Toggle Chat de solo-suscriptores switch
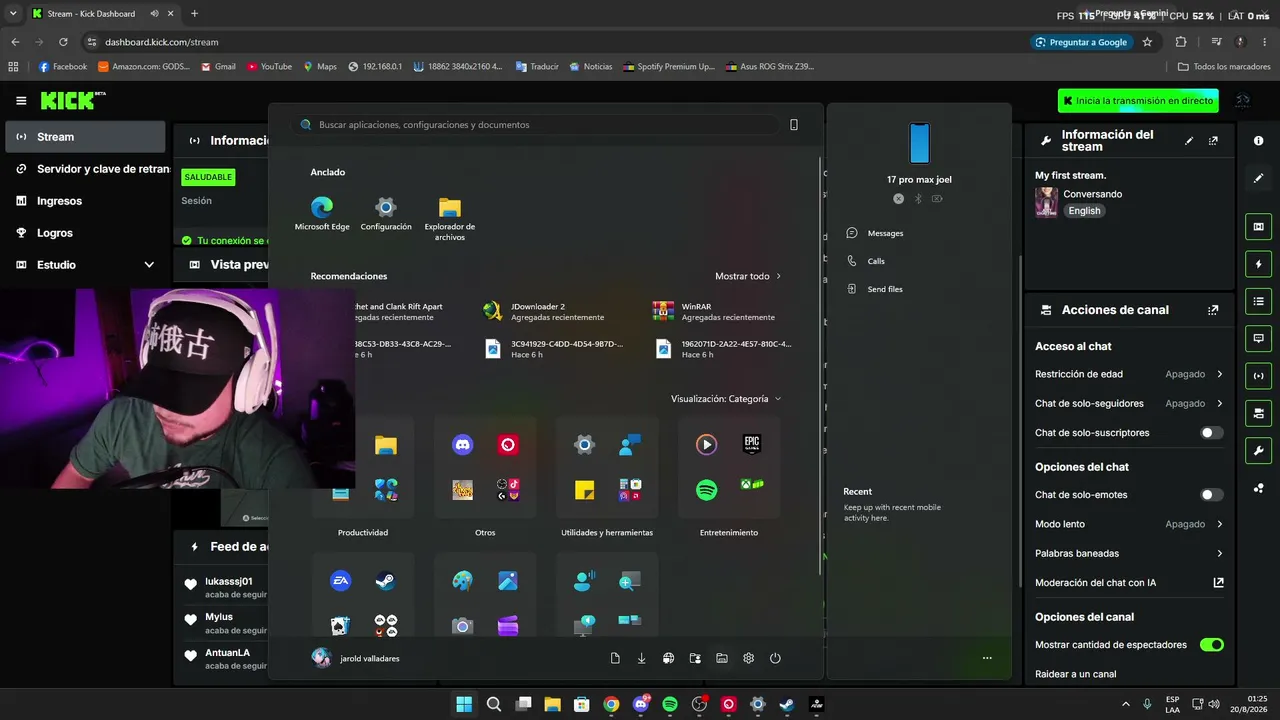 (1211, 433)
